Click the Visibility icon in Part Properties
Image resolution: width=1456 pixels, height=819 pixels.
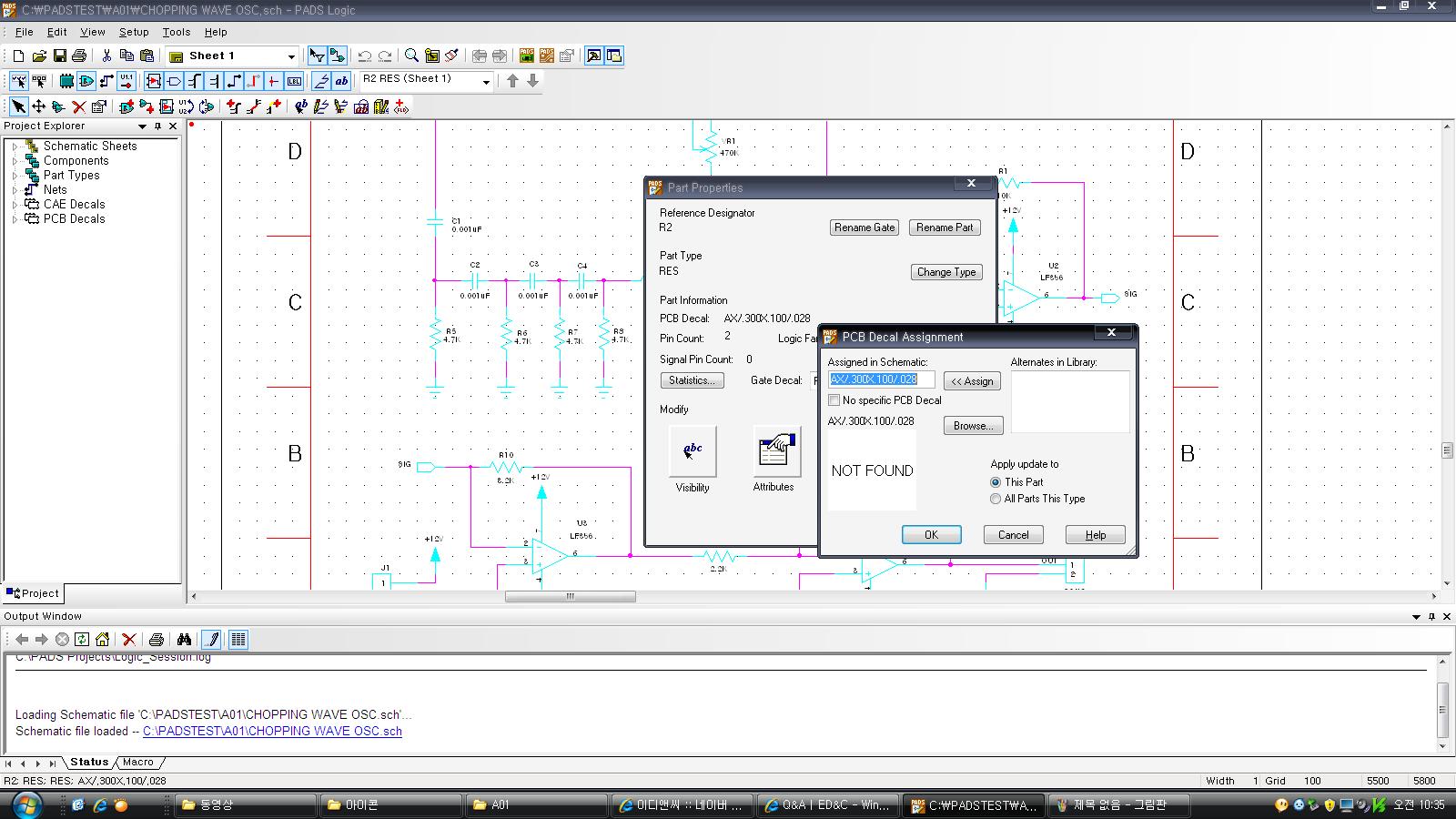[x=693, y=451]
